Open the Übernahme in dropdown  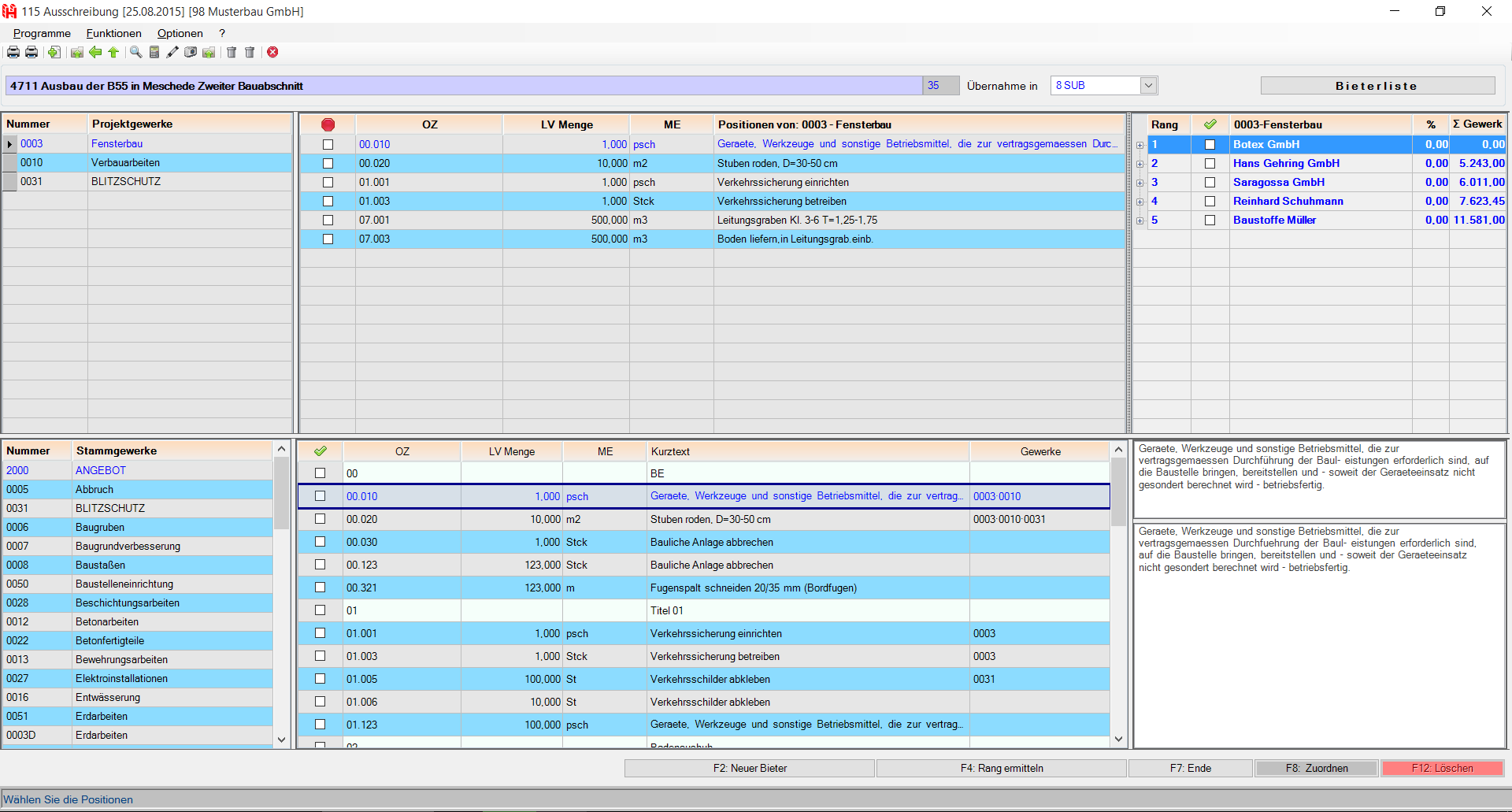point(1148,86)
